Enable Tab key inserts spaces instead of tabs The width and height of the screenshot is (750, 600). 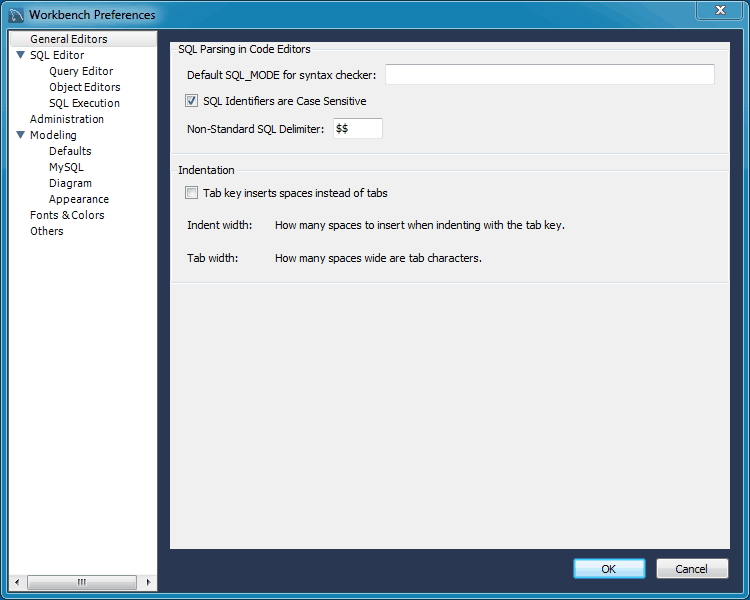[x=191, y=193]
